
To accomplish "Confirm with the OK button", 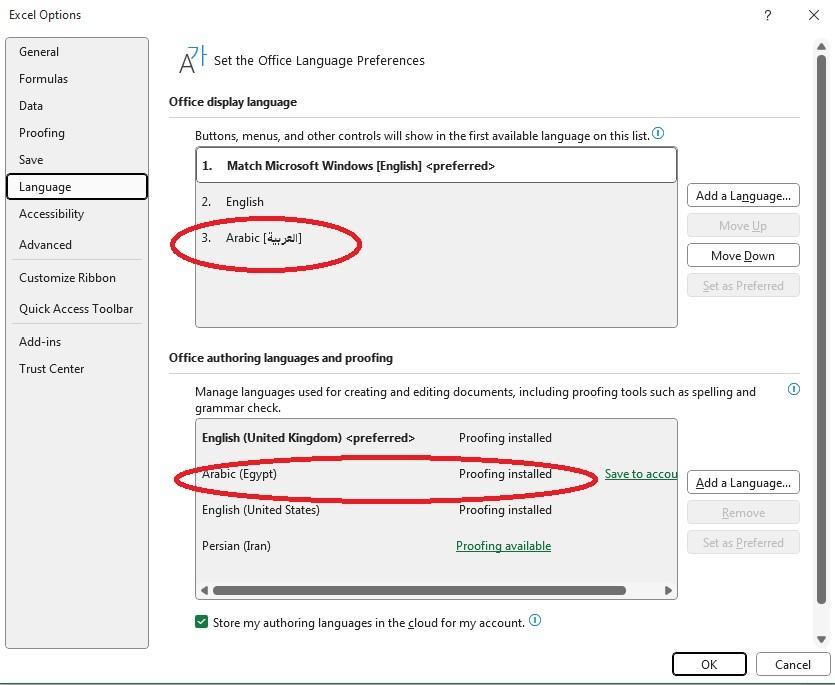I will click(x=709, y=664).
